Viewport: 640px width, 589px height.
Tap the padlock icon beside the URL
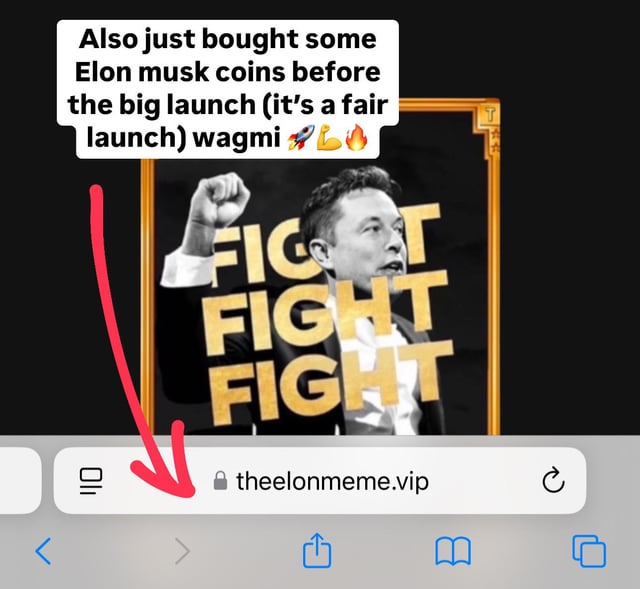pyautogui.click(x=220, y=481)
